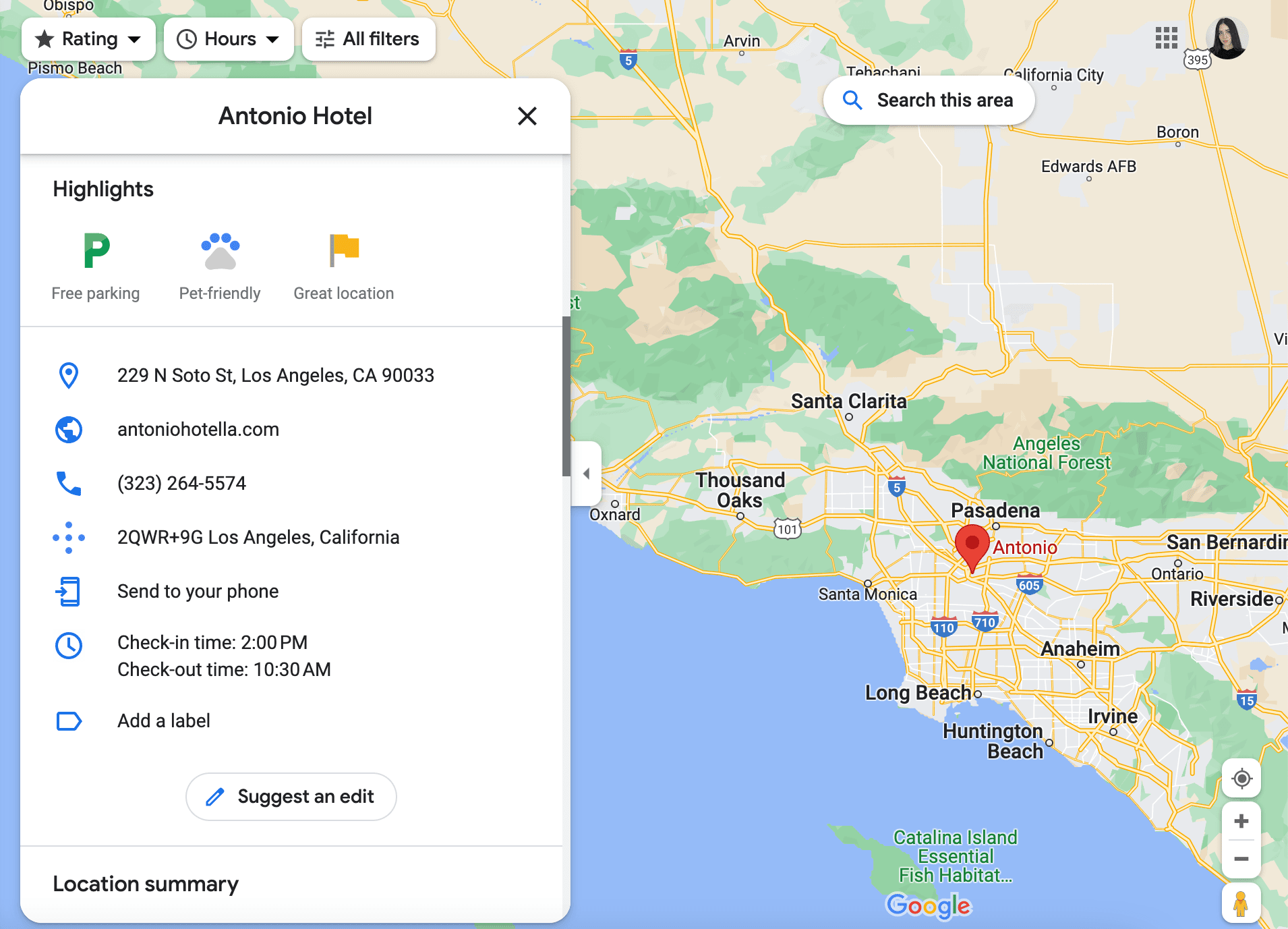
Task: Click the Suggest an edit button
Action: tap(291, 797)
